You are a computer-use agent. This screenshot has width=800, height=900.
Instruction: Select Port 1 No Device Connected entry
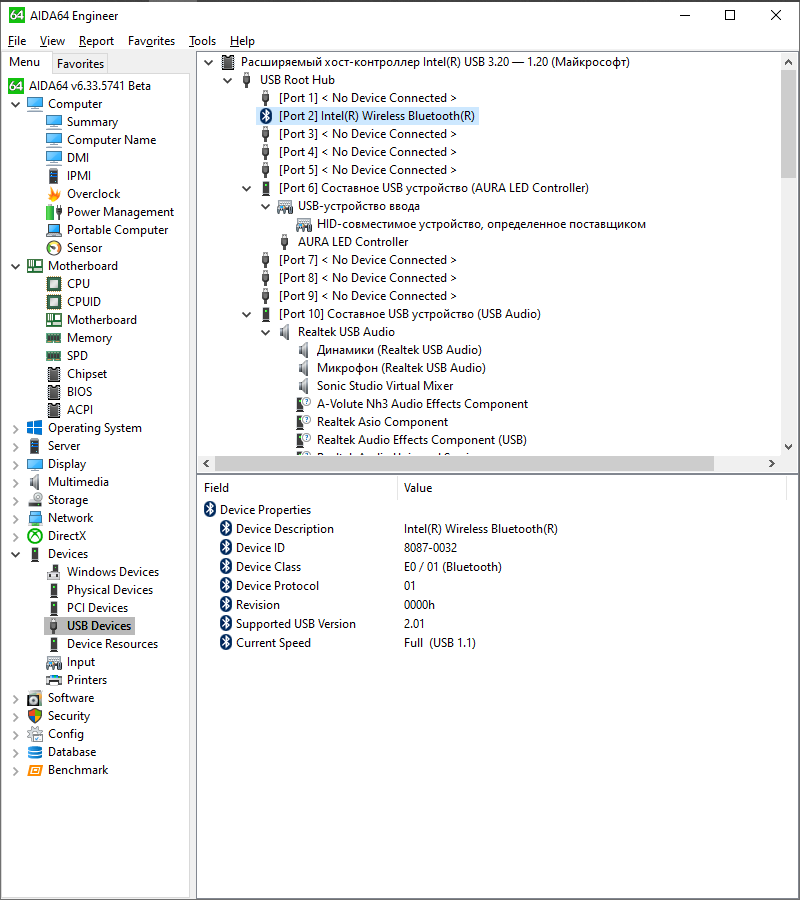(368, 98)
